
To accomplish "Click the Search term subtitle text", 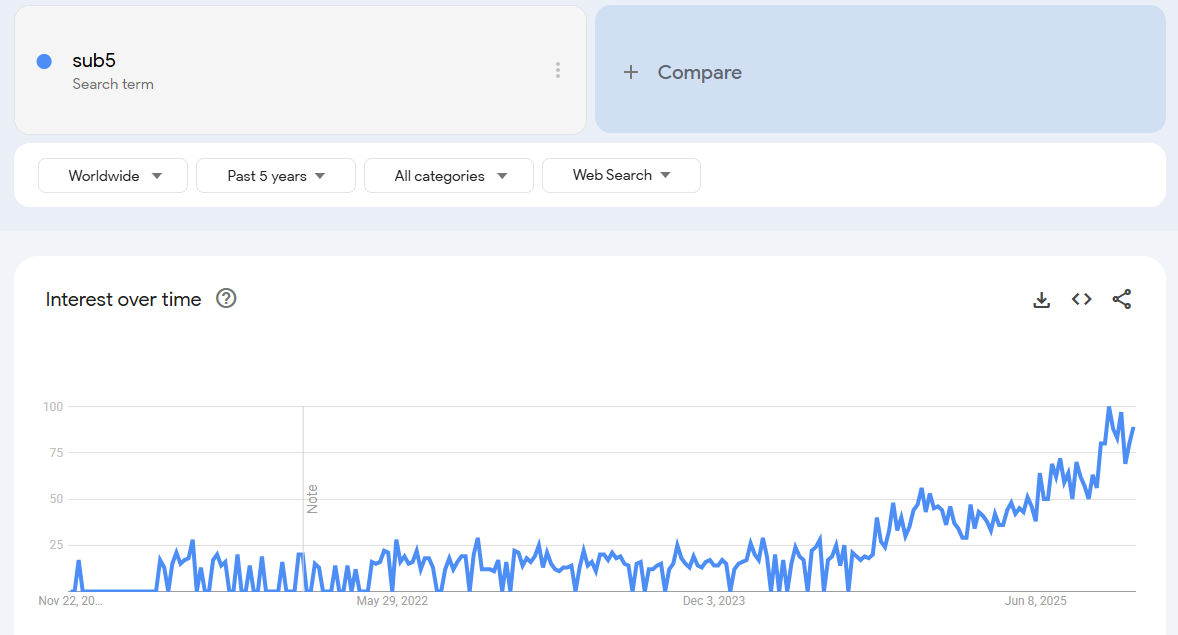I will point(113,84).
